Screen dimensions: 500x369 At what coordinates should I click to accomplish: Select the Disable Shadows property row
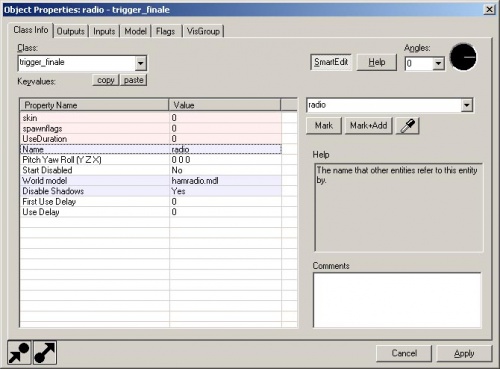coord(151,191)
